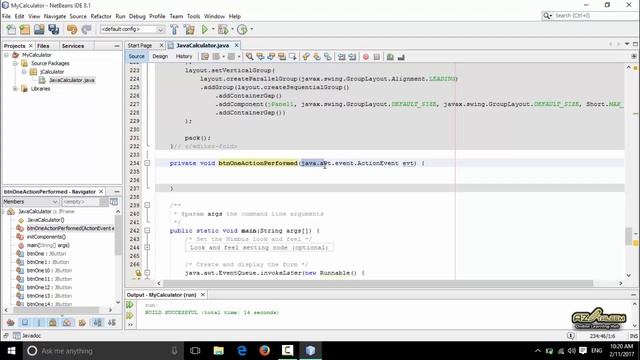Image resolution: width=640 pixels, height=360 pixels.
Task: Run the project with green arrow
Action: coord(205,29)
